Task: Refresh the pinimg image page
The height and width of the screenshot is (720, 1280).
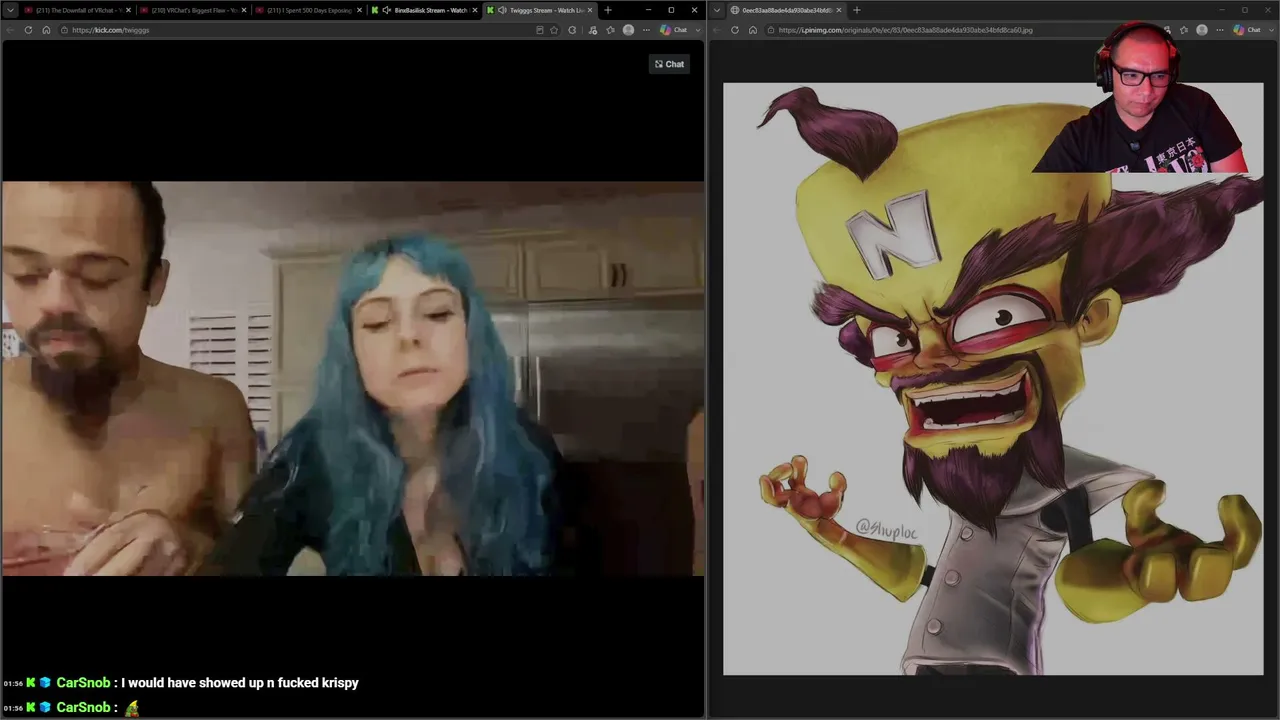Action: 735,30
